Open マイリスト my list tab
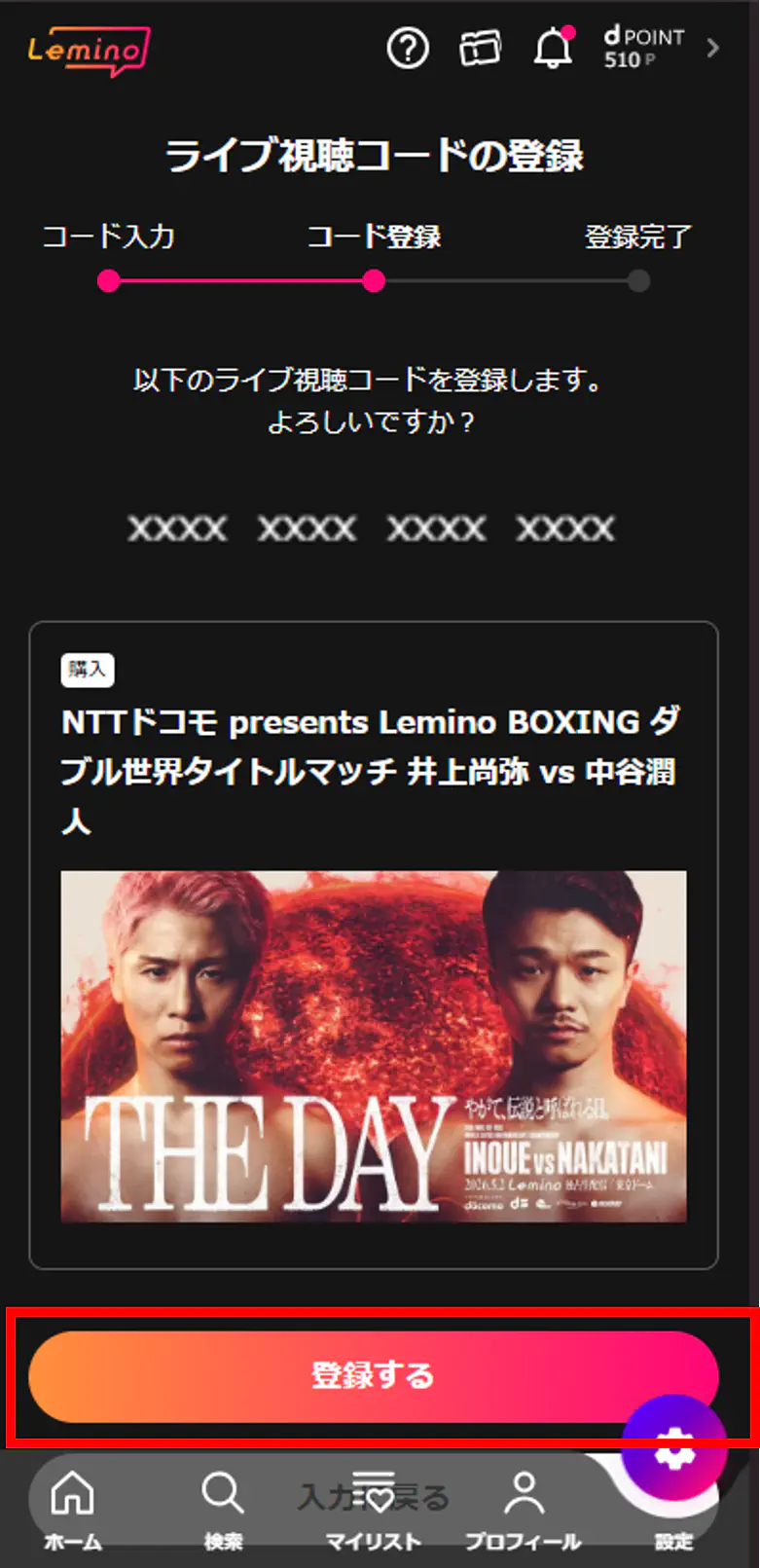760x1568 pixels. [374, 1510]
